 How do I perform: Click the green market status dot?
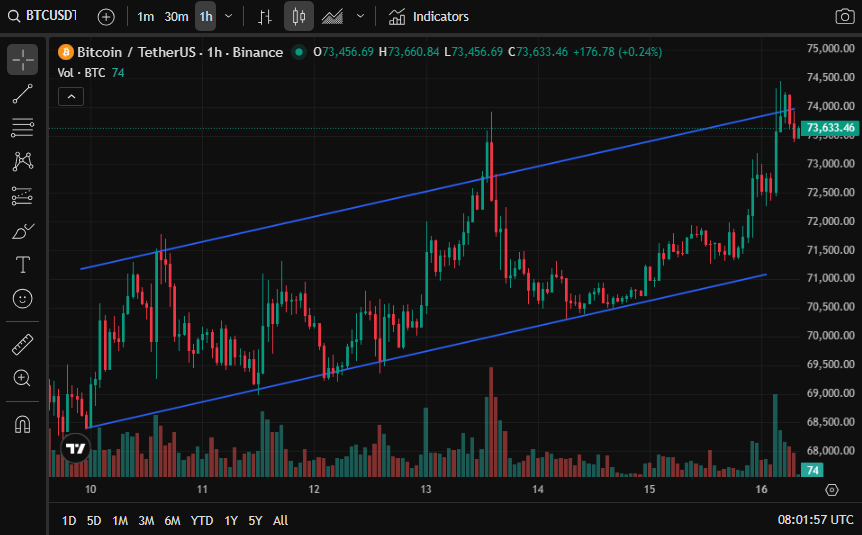(x=299, y=52)
